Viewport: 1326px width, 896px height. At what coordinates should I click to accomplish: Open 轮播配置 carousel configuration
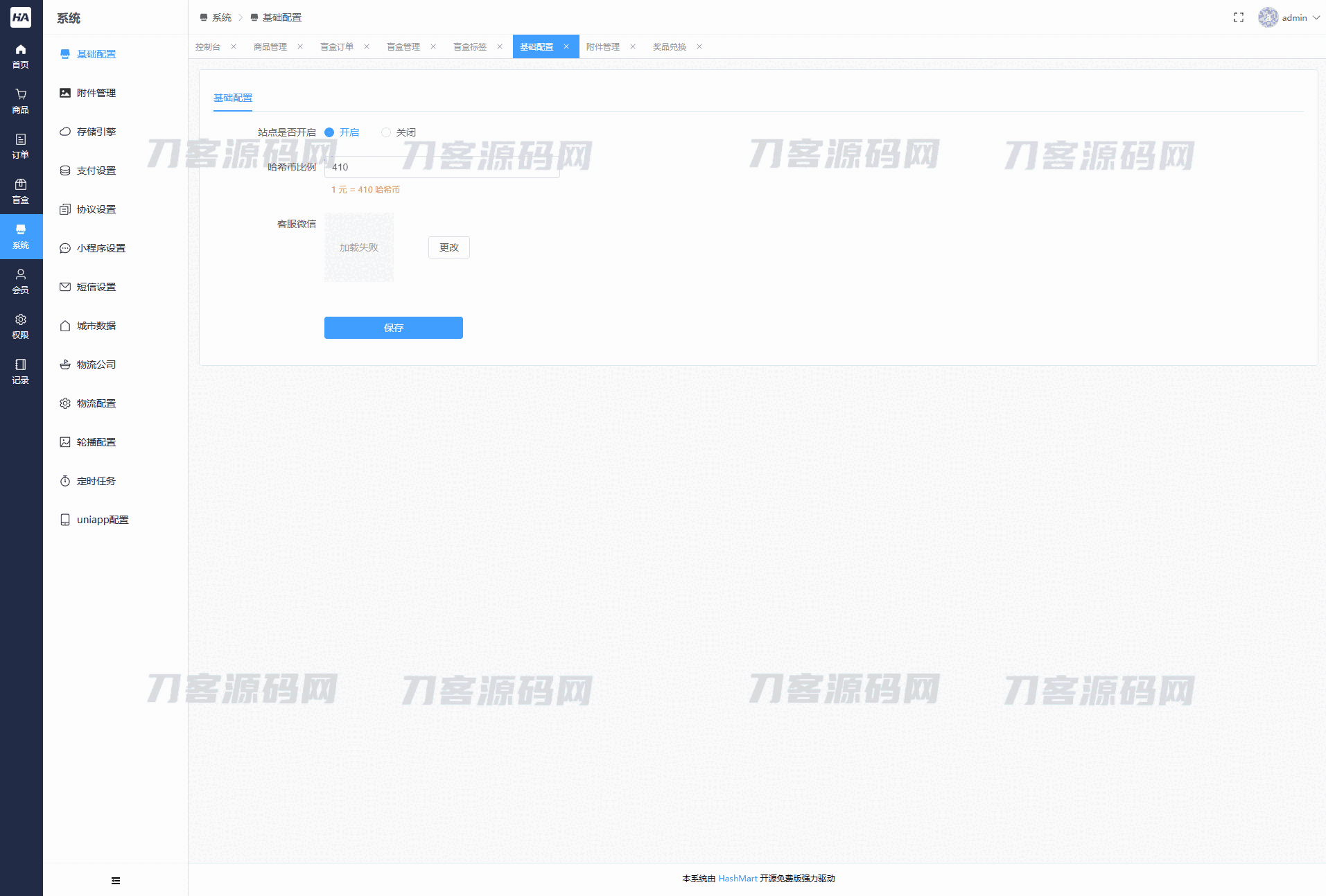pos(115,442)
